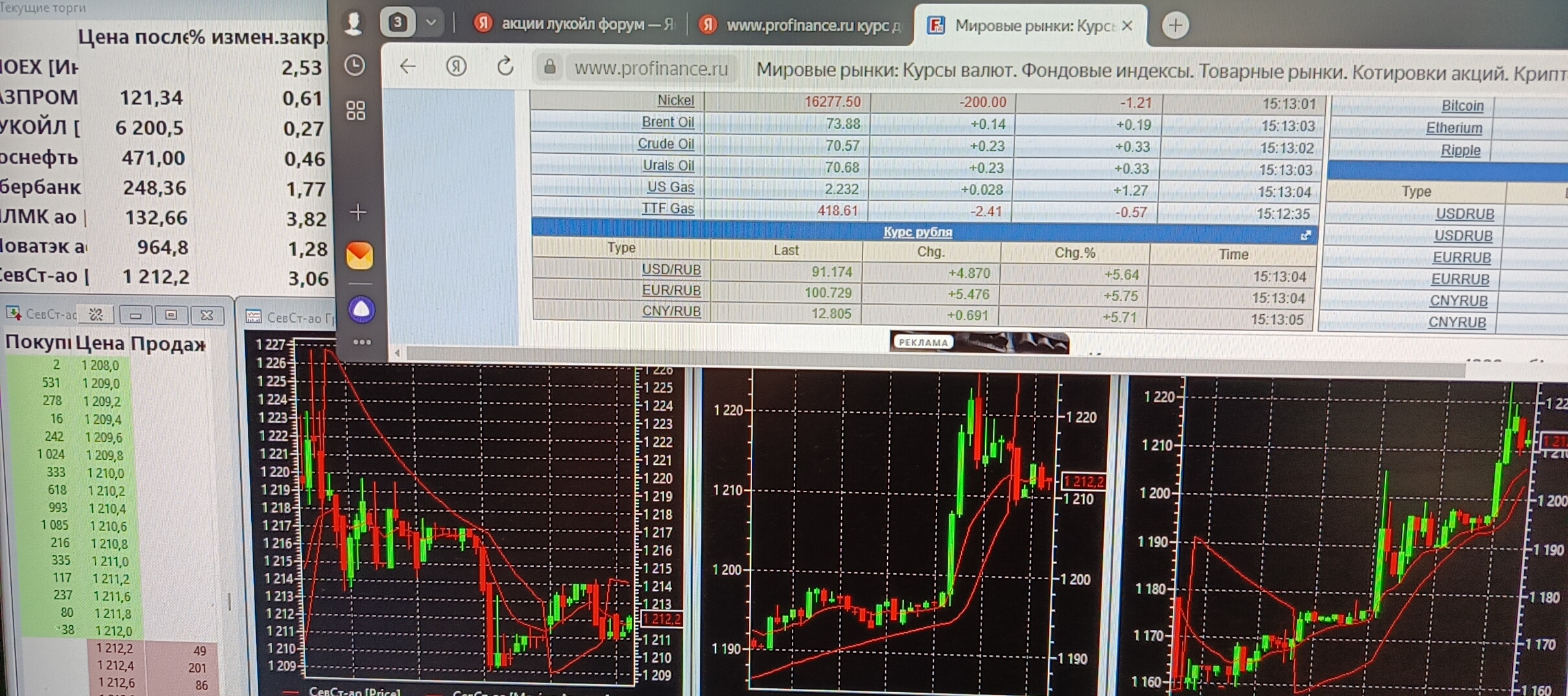Click the 'Курс рубля' section header link

coord(917,232)
